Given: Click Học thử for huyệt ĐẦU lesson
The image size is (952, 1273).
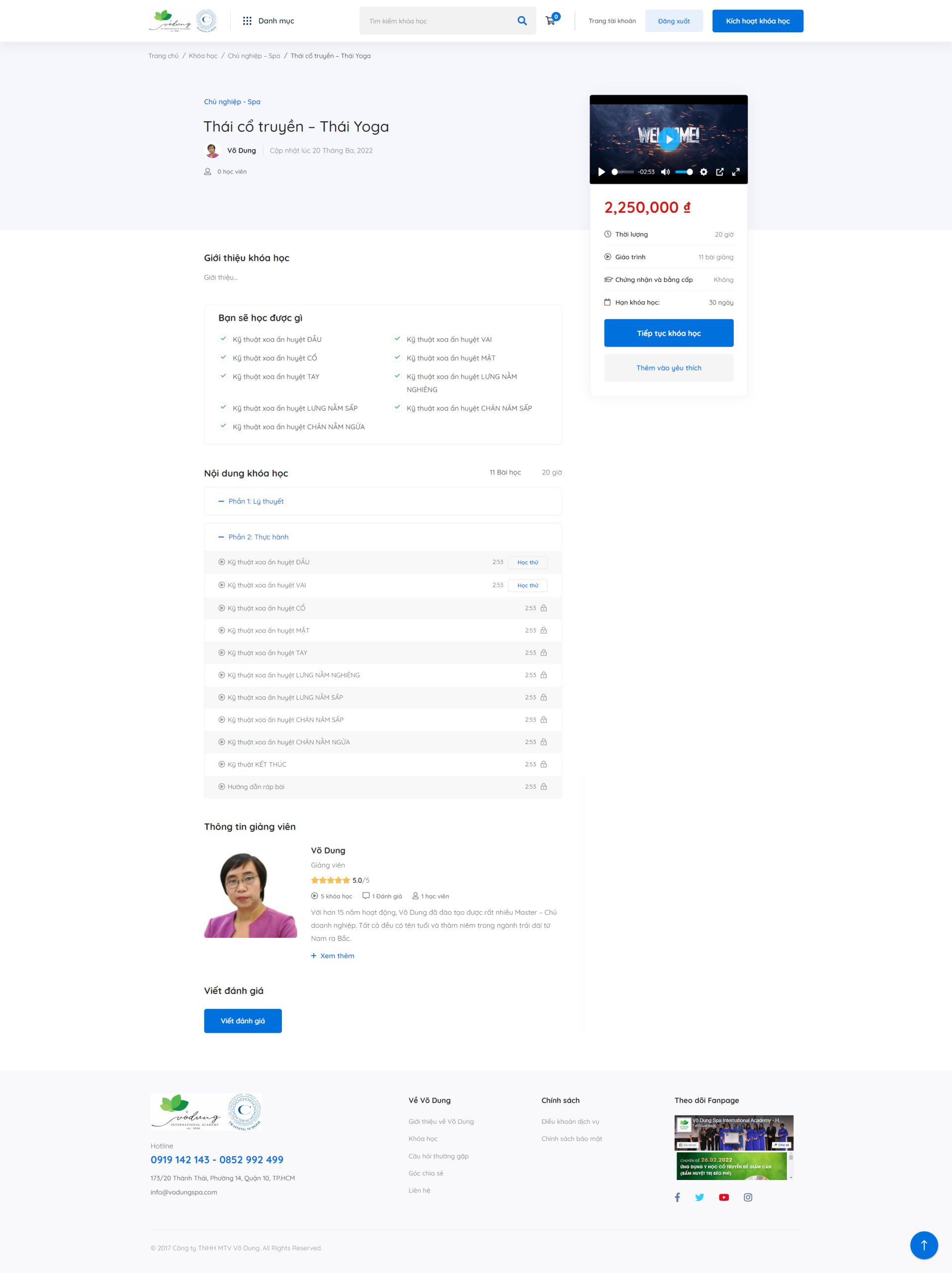Looking at the screenshot, I should pos(527,562).
